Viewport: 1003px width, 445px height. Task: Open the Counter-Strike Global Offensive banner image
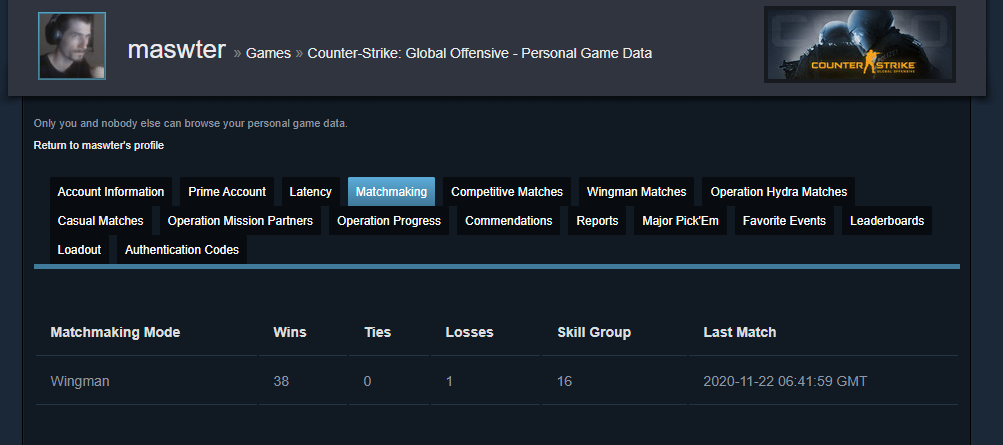coord(860,45)
